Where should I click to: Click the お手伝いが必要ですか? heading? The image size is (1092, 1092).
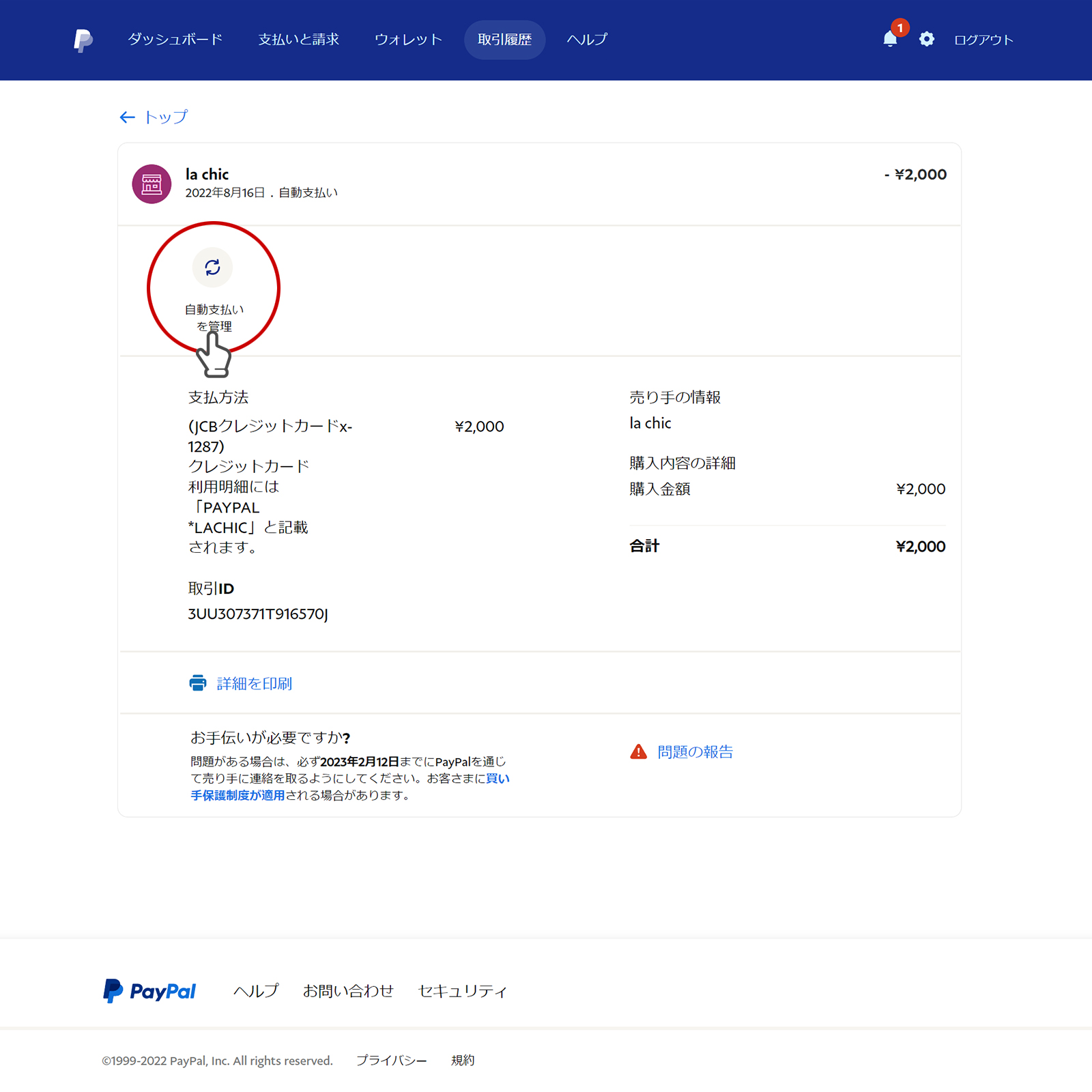270,738
